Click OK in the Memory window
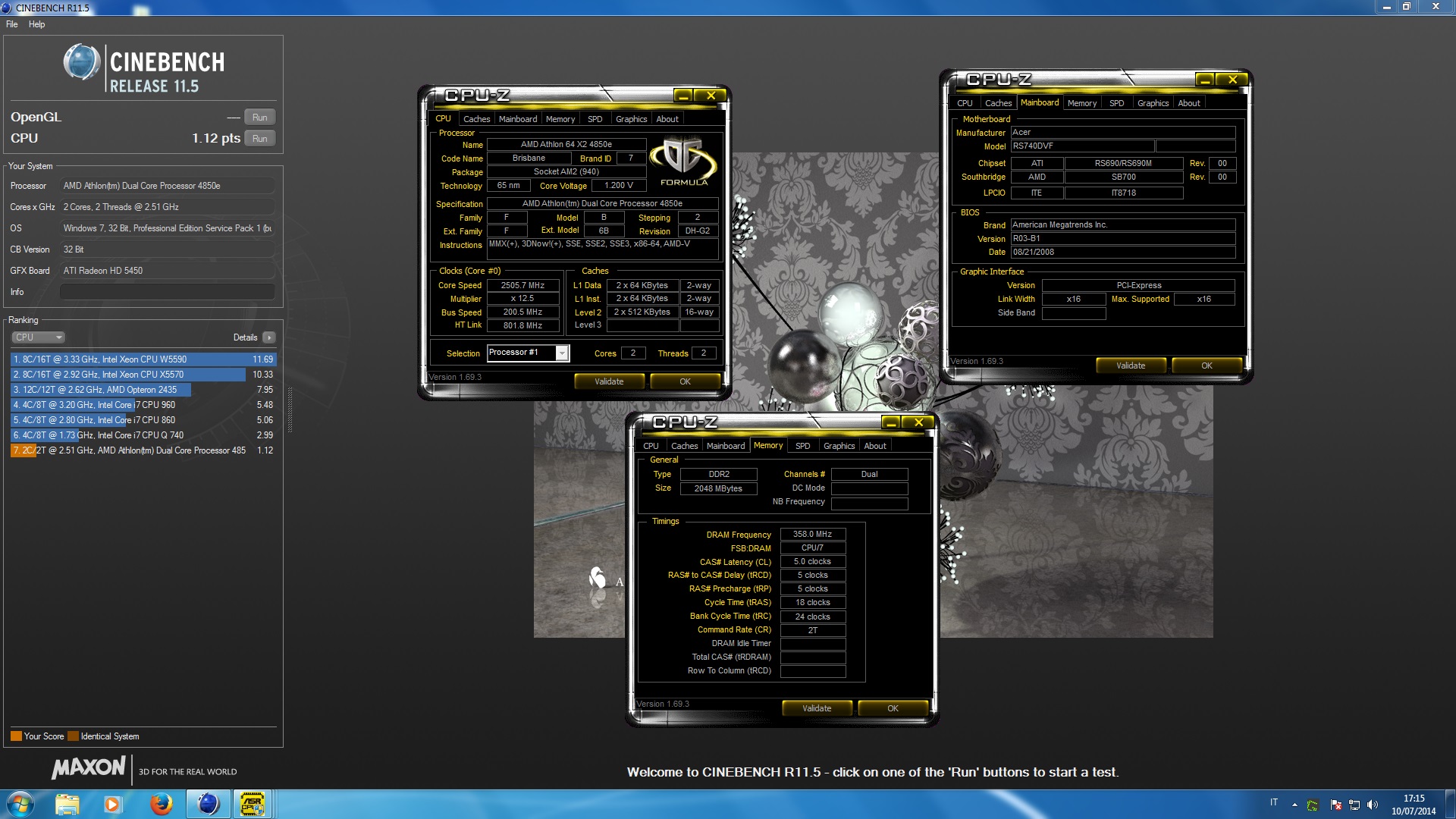The image size is (1456, 819). click(893, 708)
